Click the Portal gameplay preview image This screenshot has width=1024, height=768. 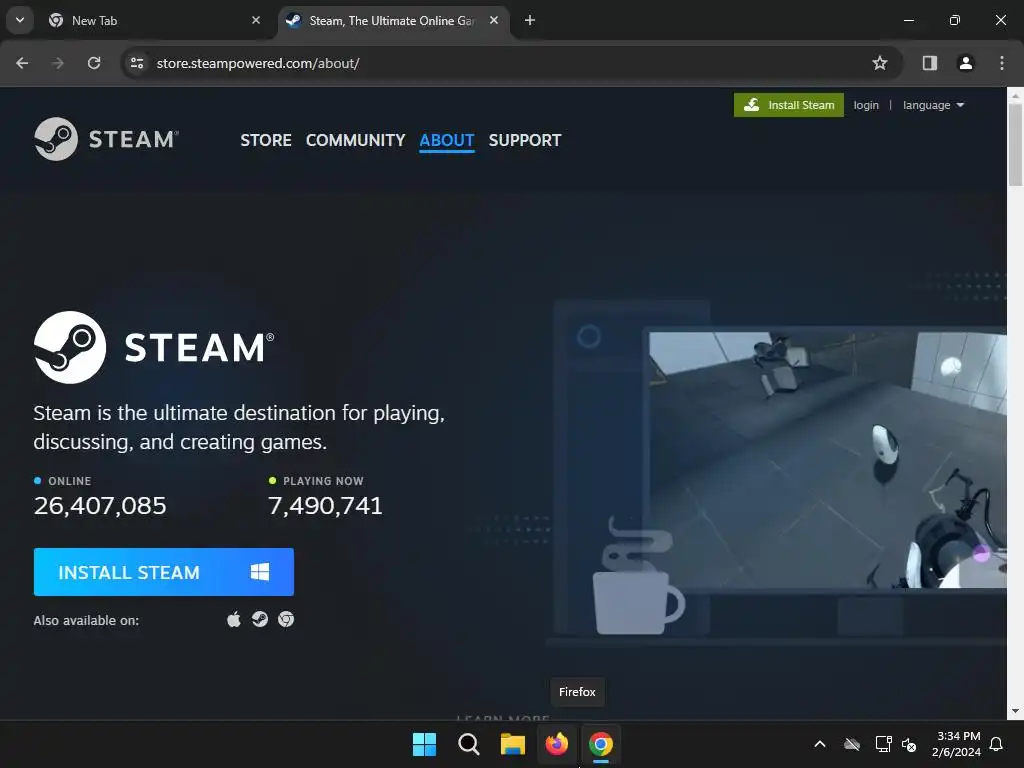827,460
